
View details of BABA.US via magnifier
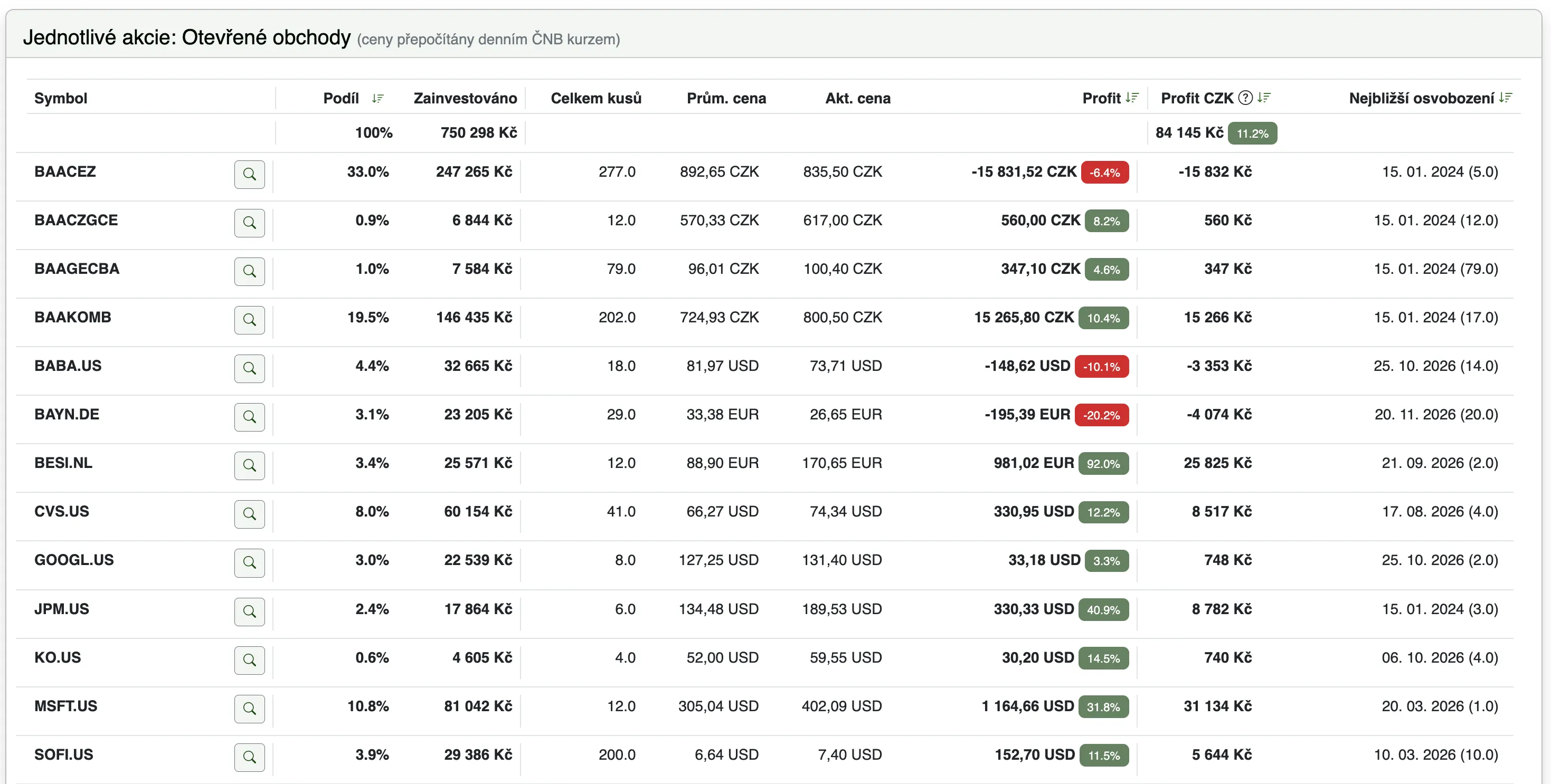(249, 369)
